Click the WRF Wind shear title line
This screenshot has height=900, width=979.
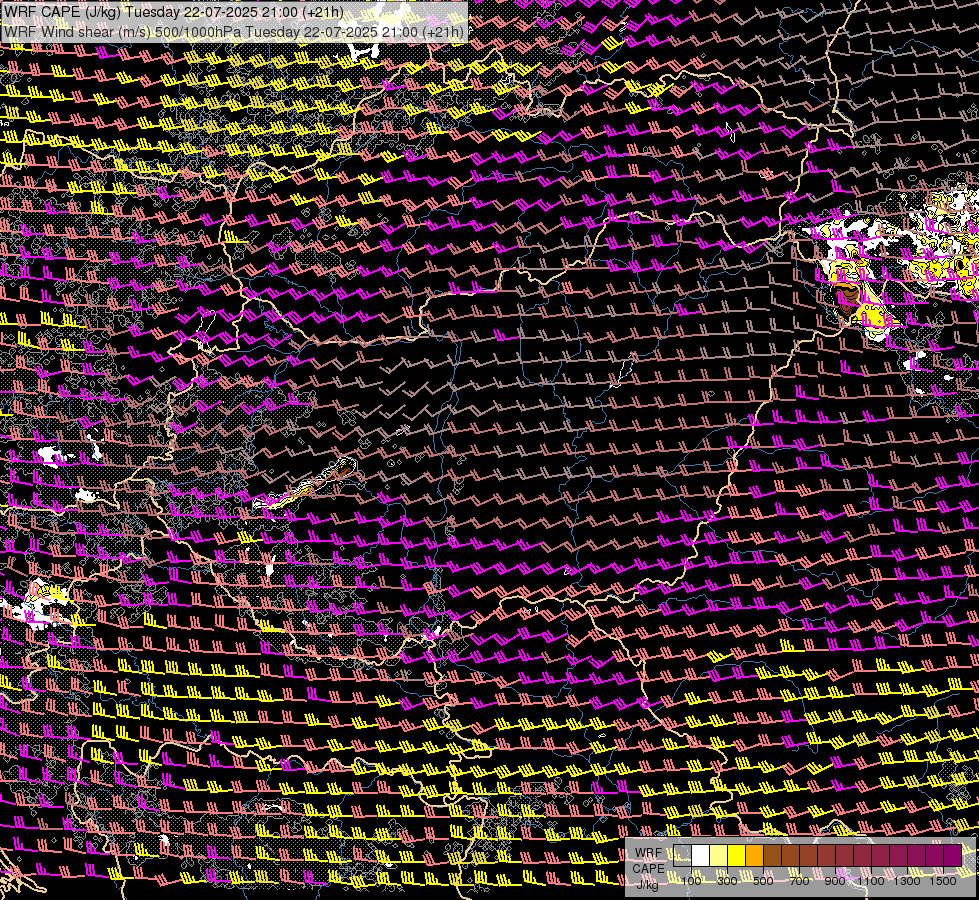click(234, 32)
